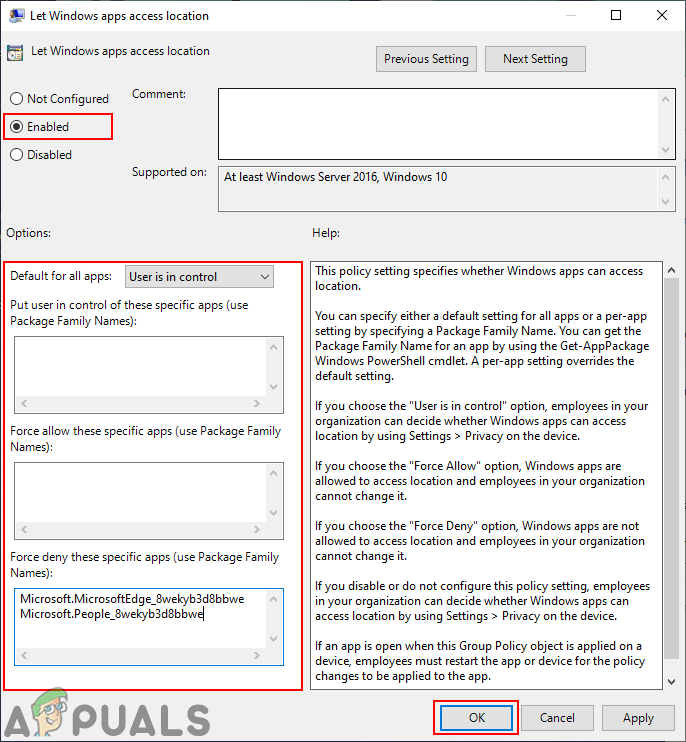686x742 pixels.
Task: Click up arrow in Force allow box
Action: [x=273, y=473]
